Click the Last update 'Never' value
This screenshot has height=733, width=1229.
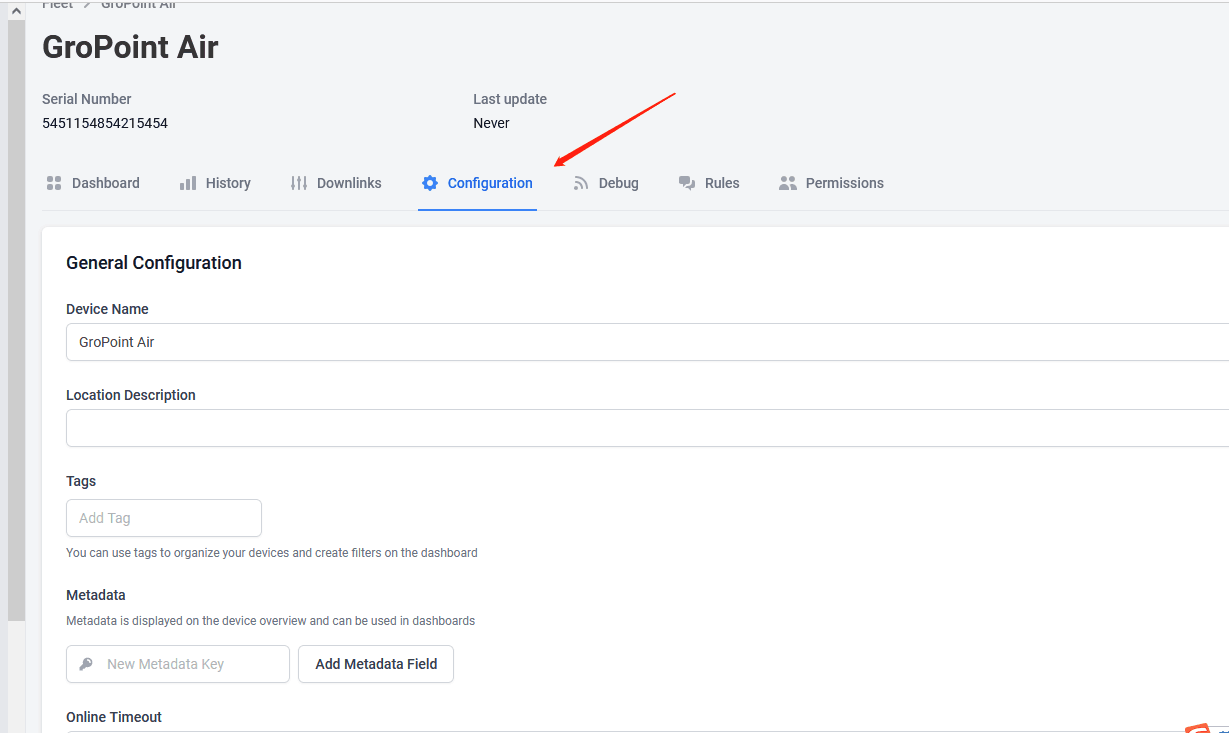coord(491,123)
